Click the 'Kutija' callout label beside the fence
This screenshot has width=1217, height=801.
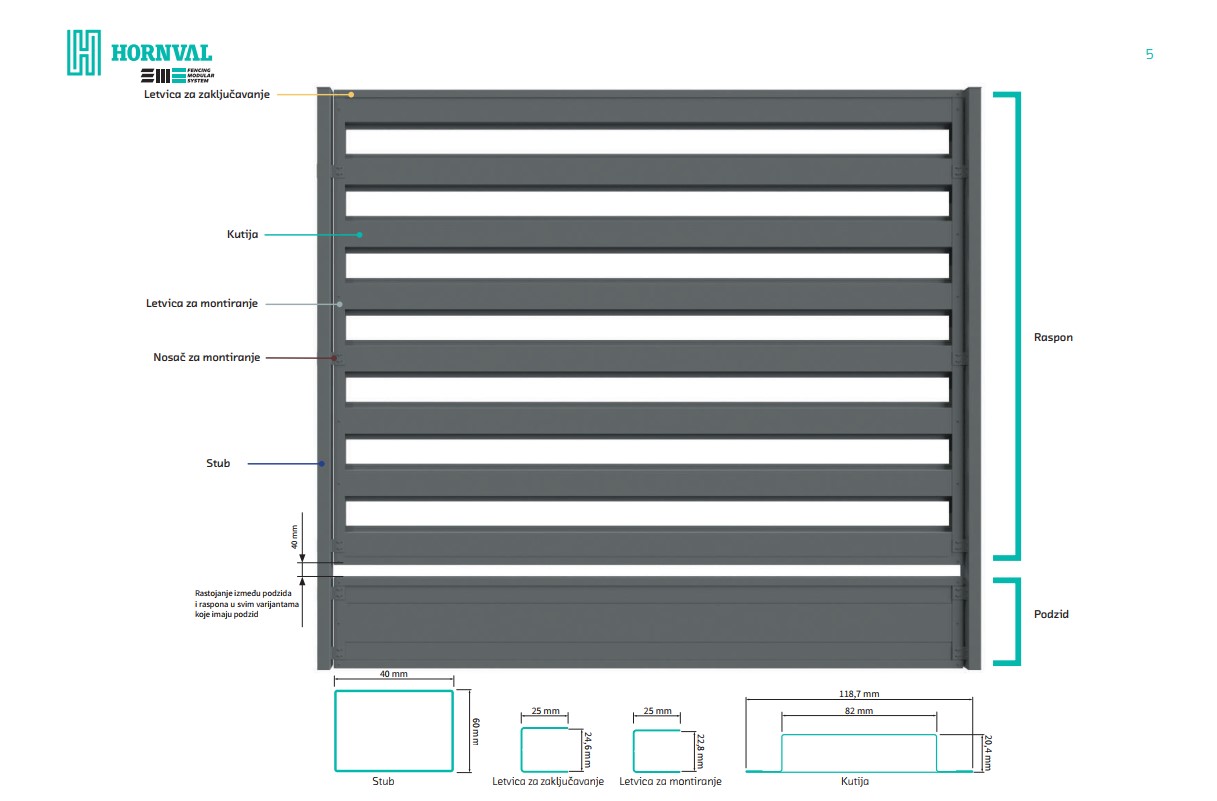click(x=243, y=234)
